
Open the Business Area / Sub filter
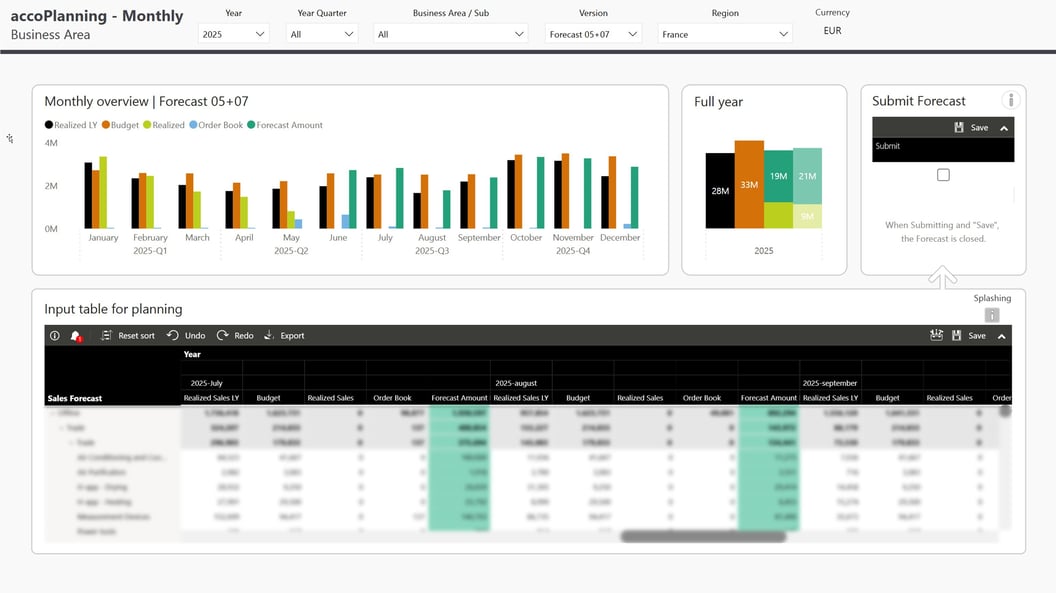point(450,33)
